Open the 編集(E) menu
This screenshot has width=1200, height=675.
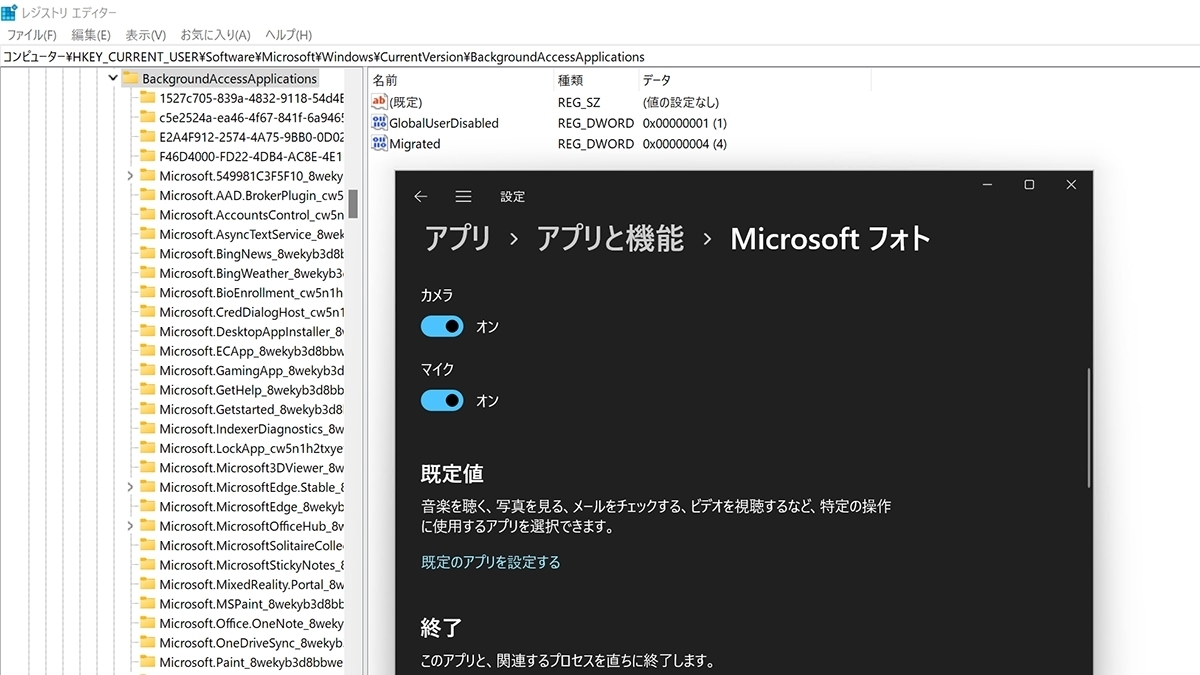91,35
